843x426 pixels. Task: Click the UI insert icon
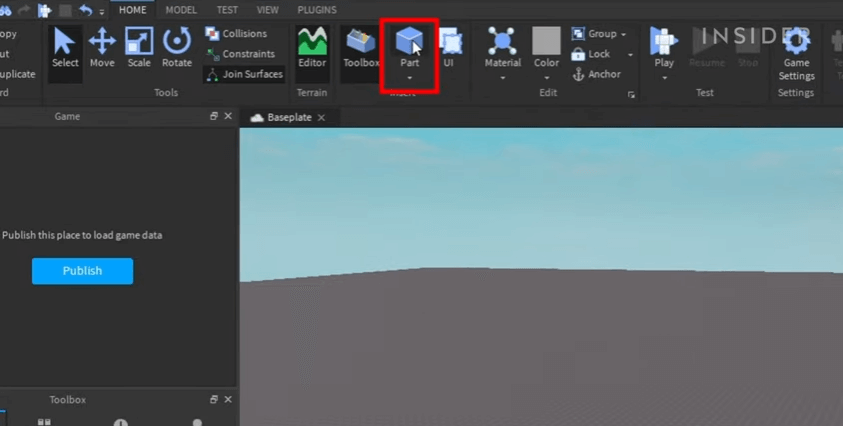point(449,47)
